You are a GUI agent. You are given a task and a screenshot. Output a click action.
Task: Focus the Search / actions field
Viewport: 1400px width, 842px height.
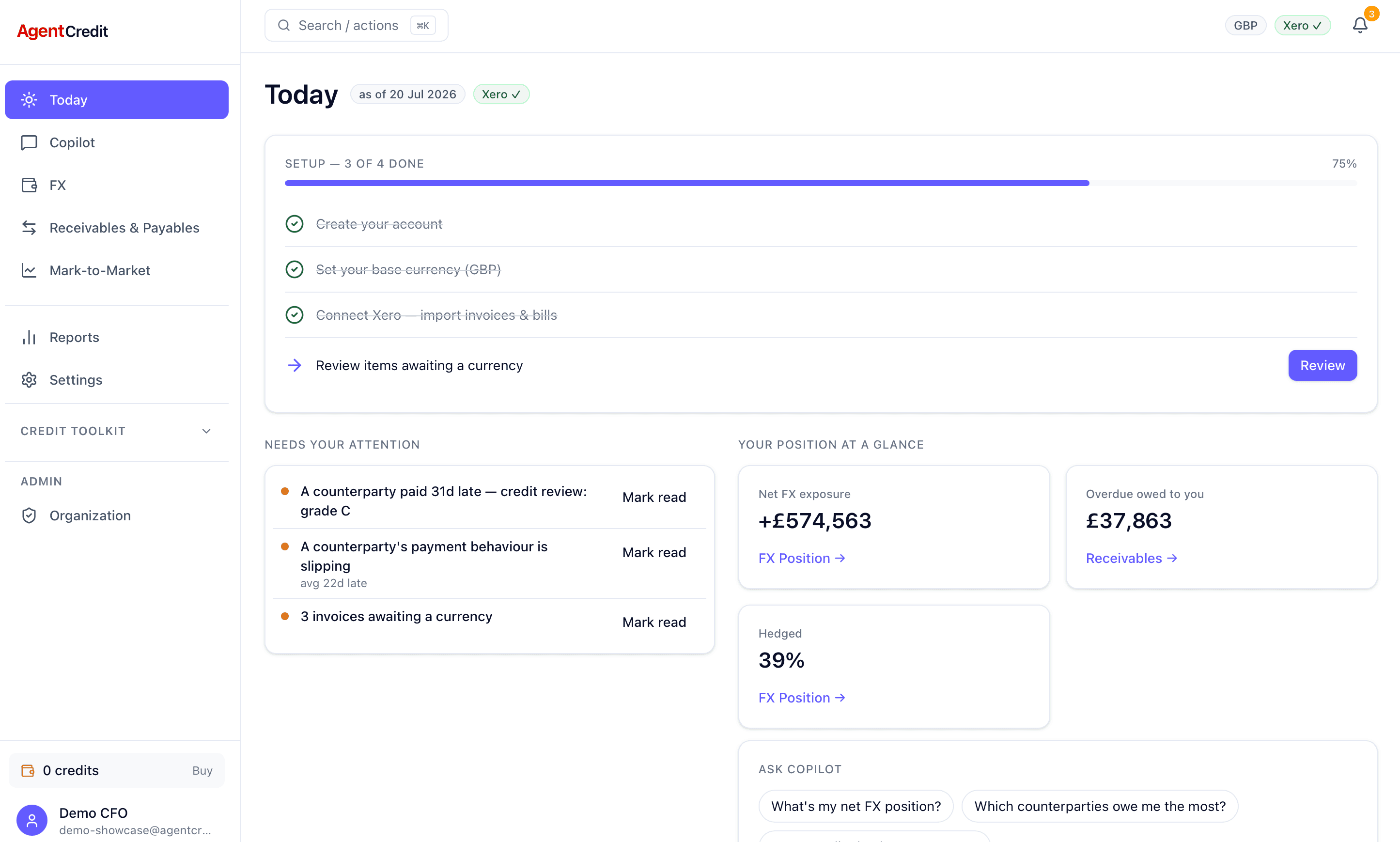point(356,26)
